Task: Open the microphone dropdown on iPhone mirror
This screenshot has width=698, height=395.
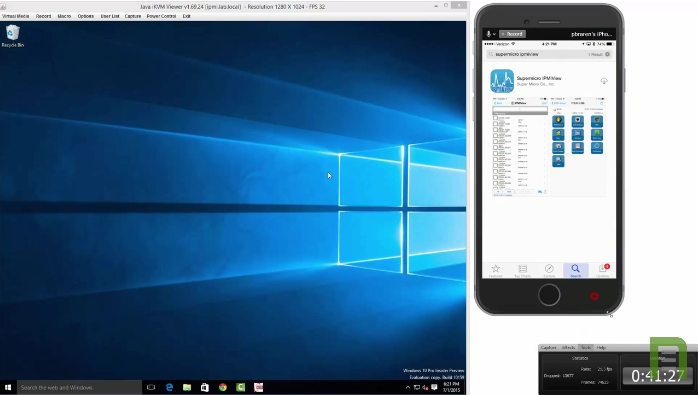Action: click(x=491, y=34)
